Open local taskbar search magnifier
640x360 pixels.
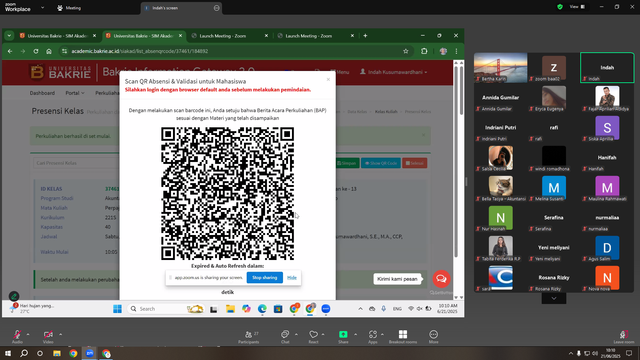[x=24, y=353]
